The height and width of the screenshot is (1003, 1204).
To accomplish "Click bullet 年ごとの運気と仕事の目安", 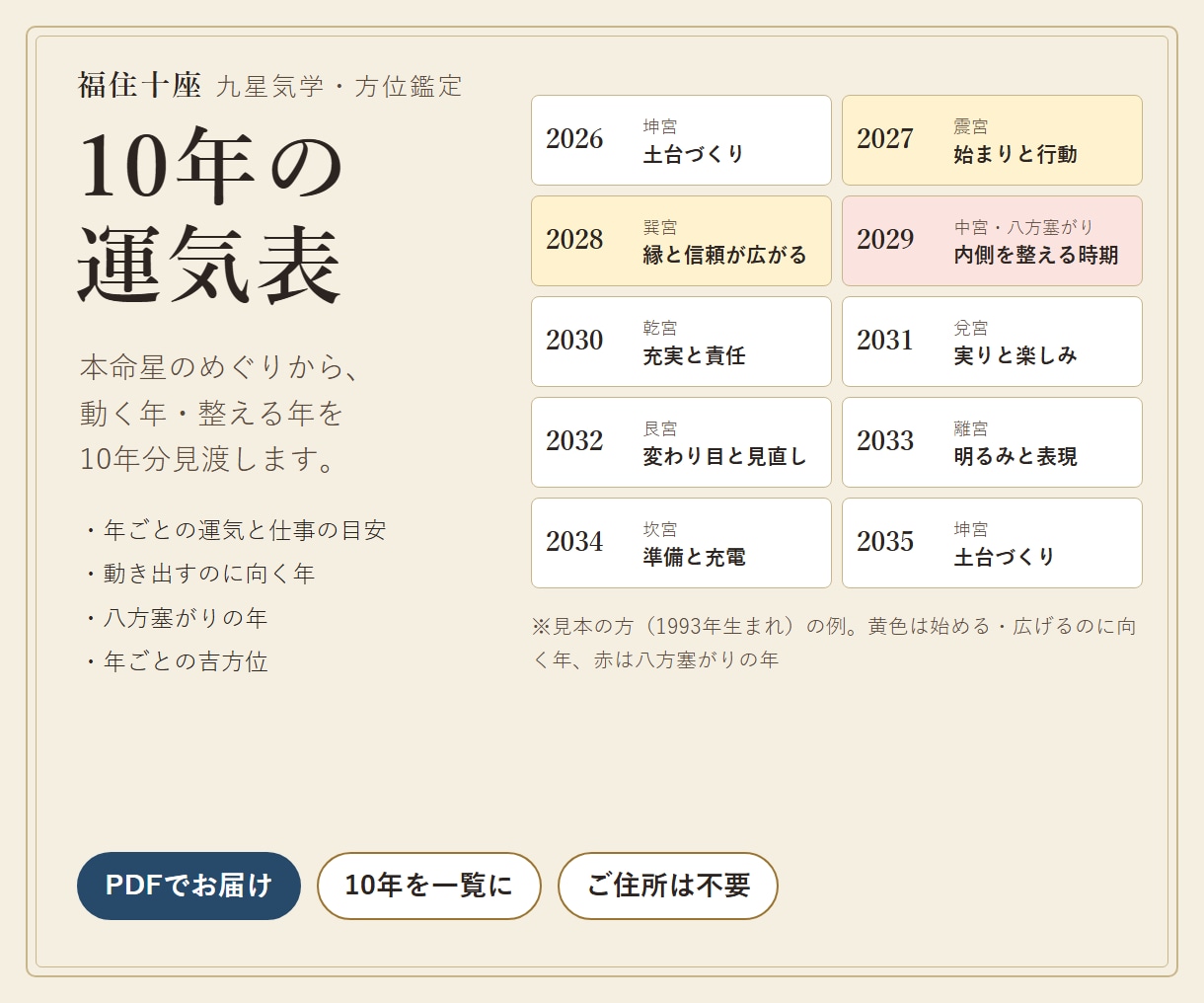I will click(234, 530).
